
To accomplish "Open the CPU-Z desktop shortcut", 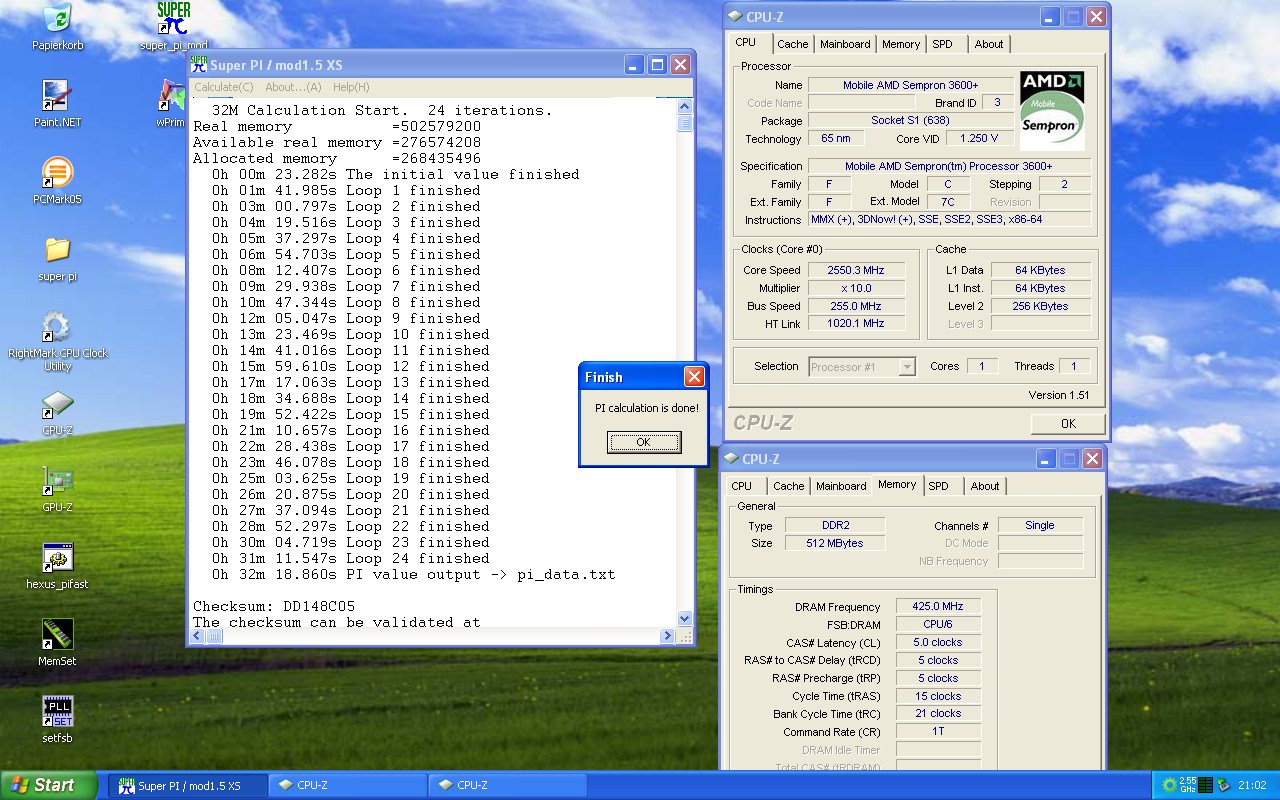I will [57, 404].
